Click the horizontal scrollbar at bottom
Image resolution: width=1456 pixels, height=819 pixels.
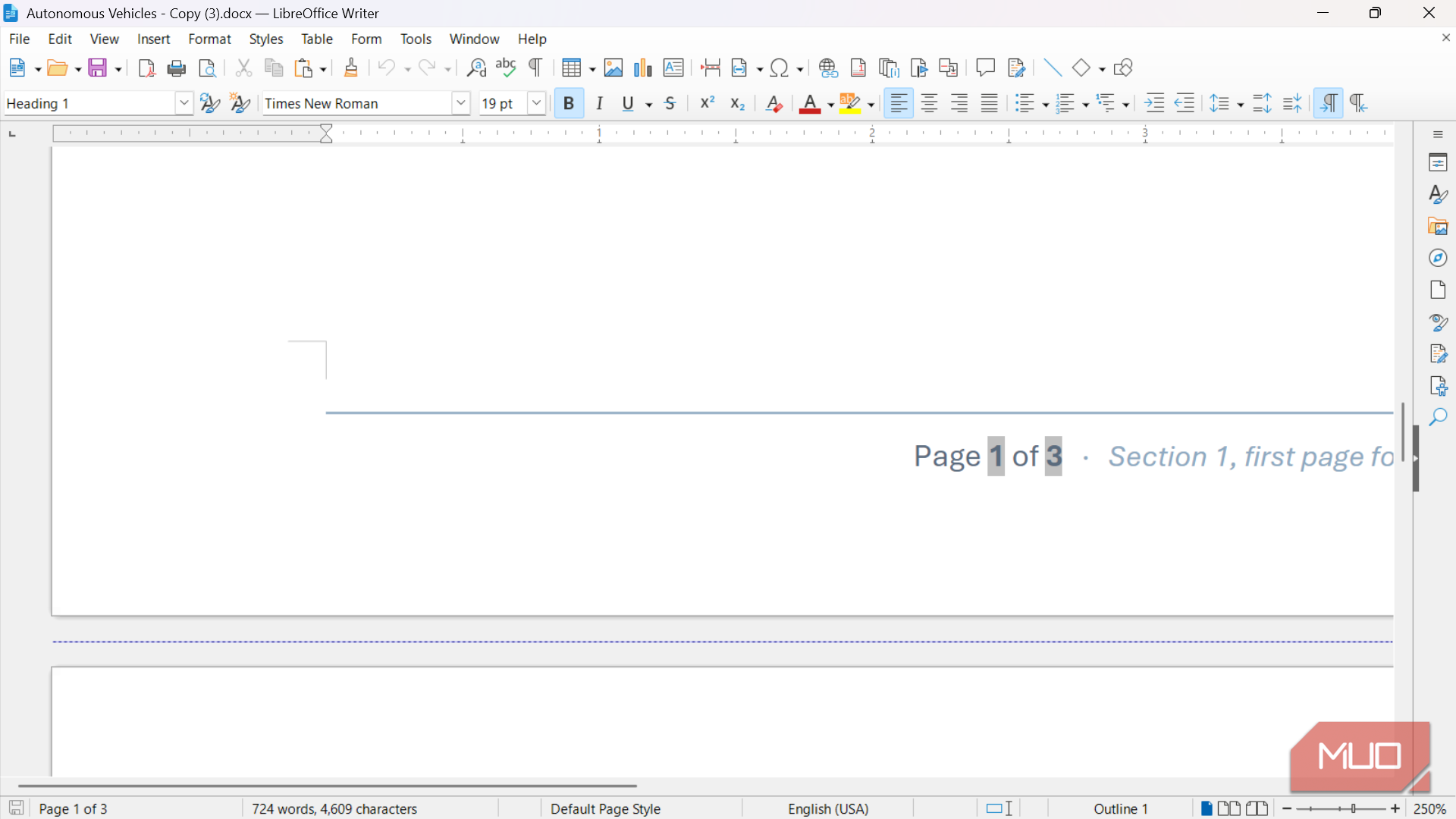pyautogui.click(x=328, y=786)
